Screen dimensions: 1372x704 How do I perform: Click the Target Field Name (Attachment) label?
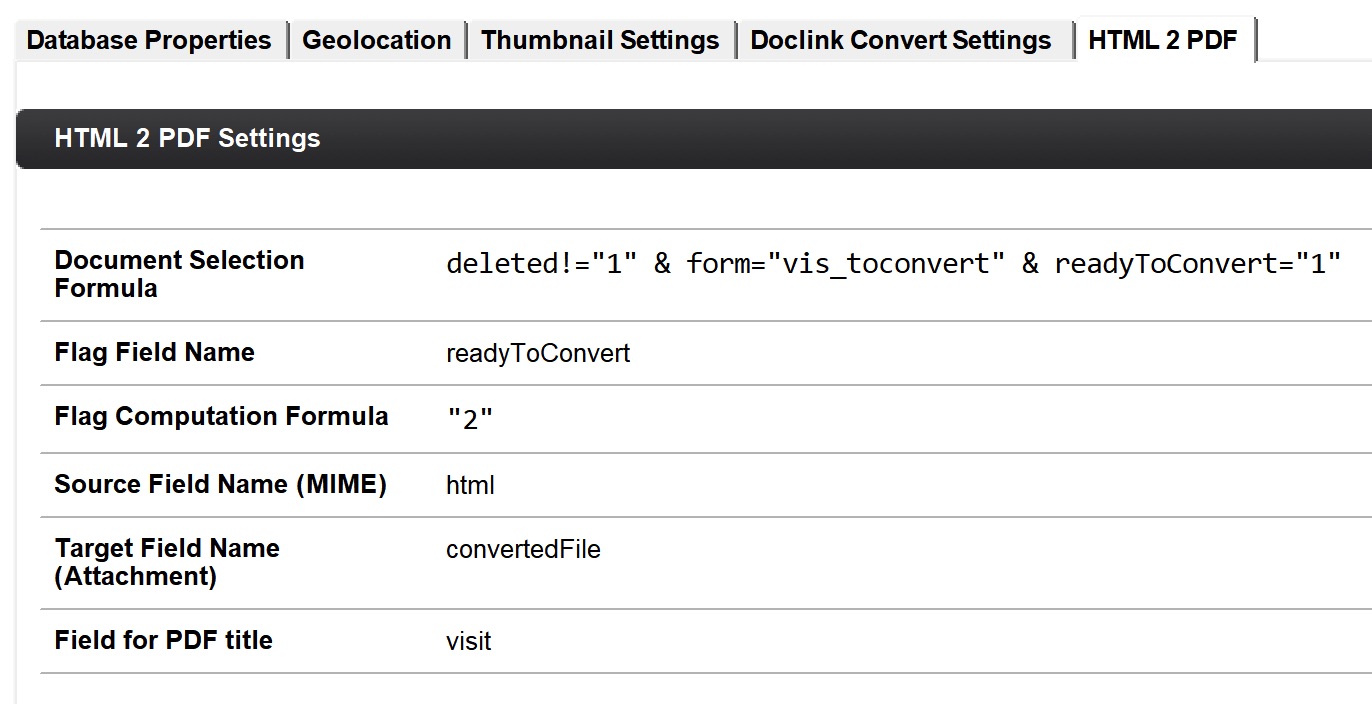tap(167, 562)
